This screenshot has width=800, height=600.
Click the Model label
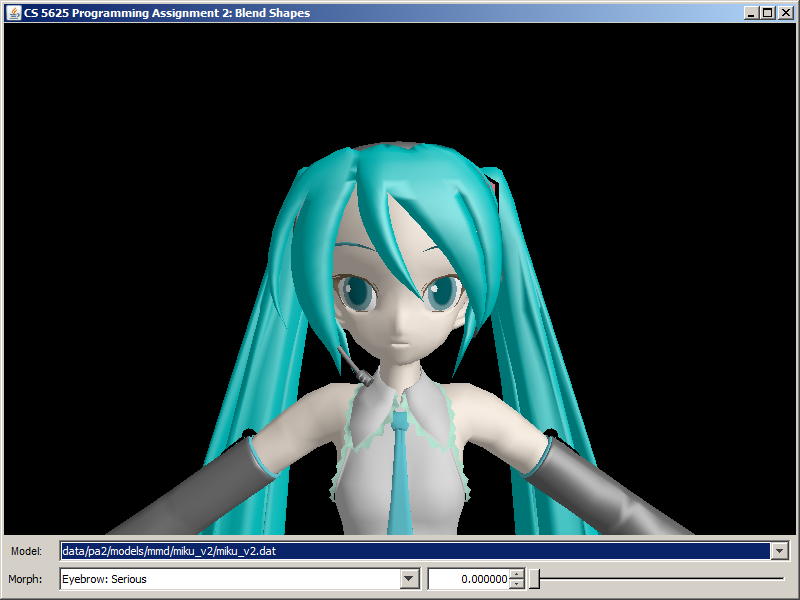pyautogui.click(x=26, y=551)
